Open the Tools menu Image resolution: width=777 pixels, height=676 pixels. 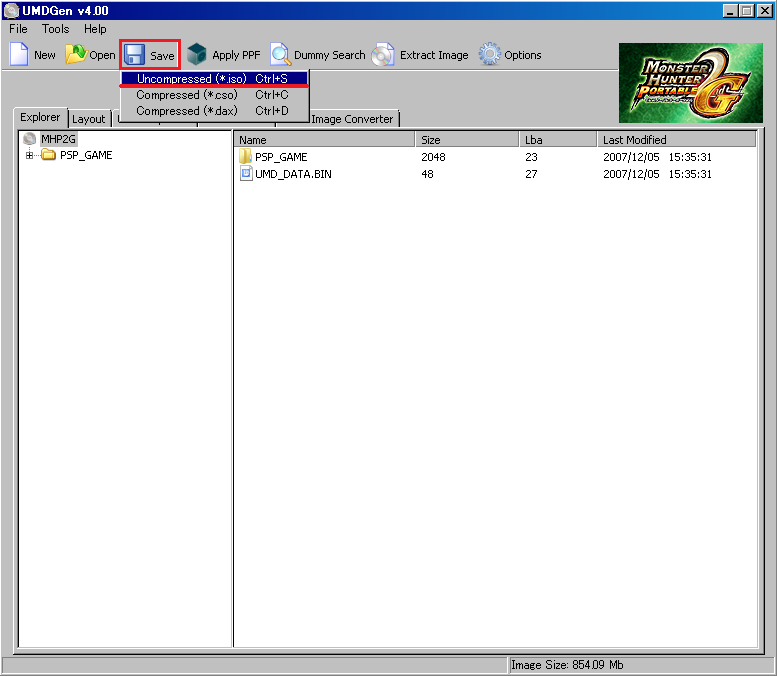pos(56,29)
